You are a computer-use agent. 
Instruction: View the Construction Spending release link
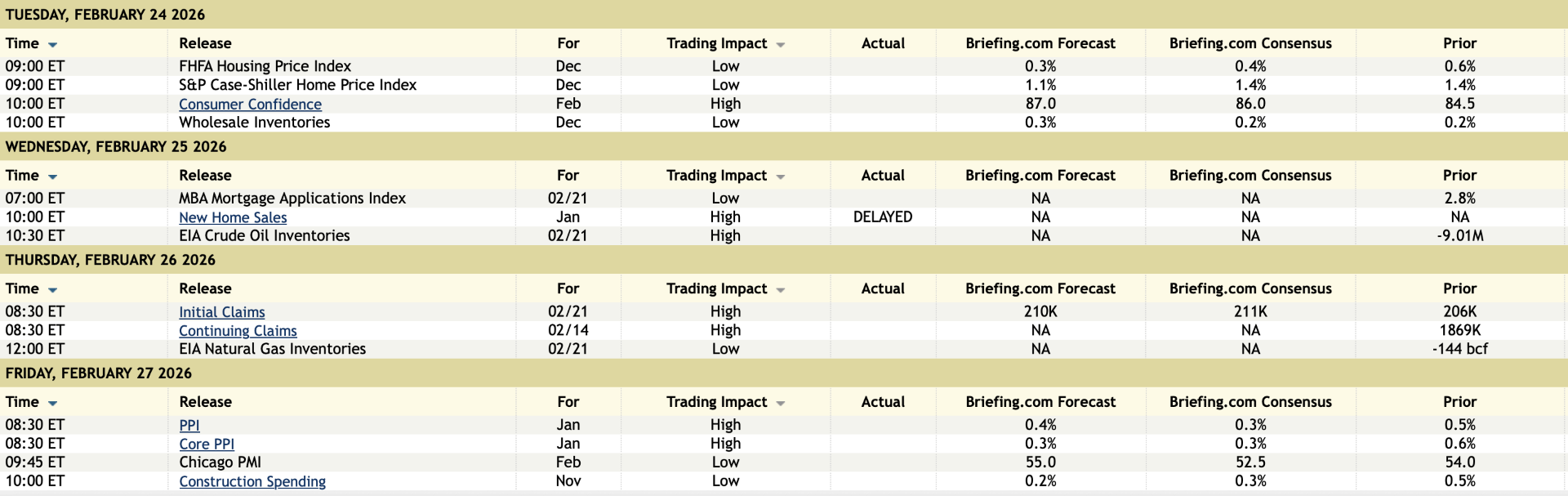pyautogui.click(x=252, y=482)
